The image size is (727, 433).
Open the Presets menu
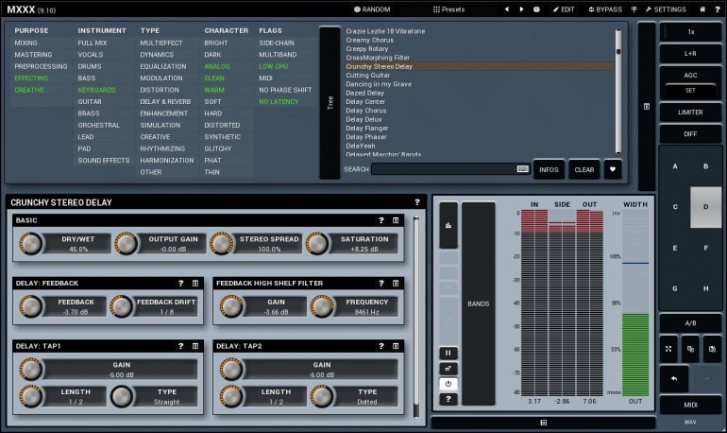coord(449,9)
